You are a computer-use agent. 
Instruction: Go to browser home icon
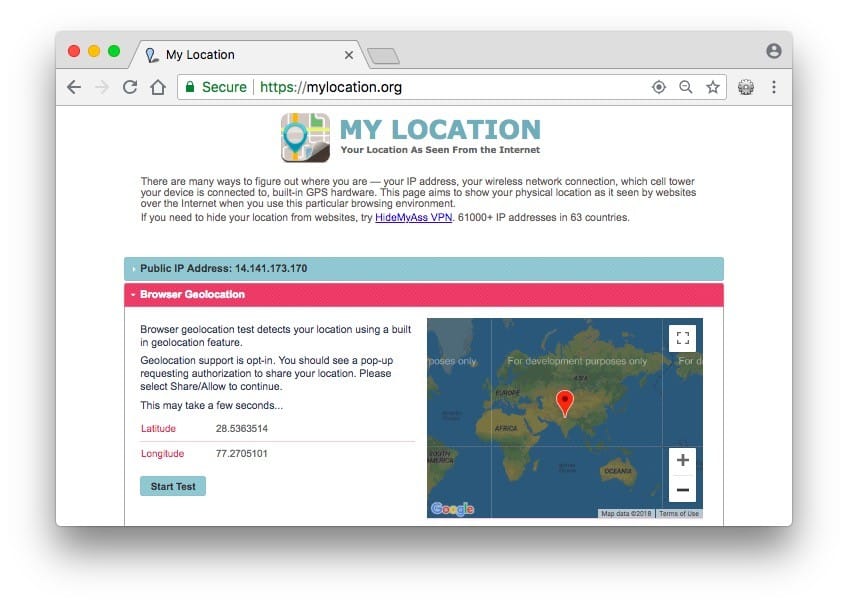(157, 87)
